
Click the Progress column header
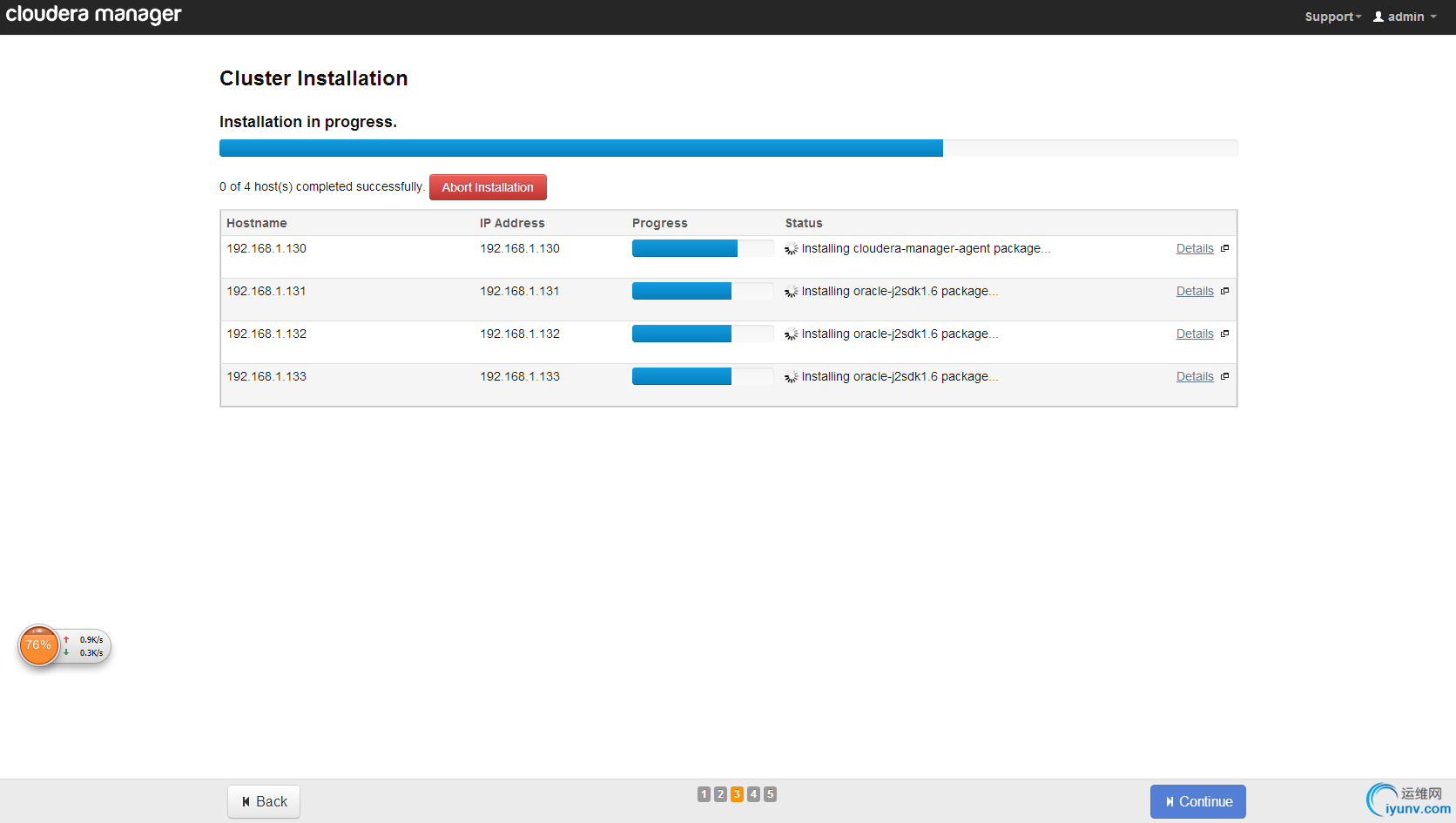[x=660, y=223]
